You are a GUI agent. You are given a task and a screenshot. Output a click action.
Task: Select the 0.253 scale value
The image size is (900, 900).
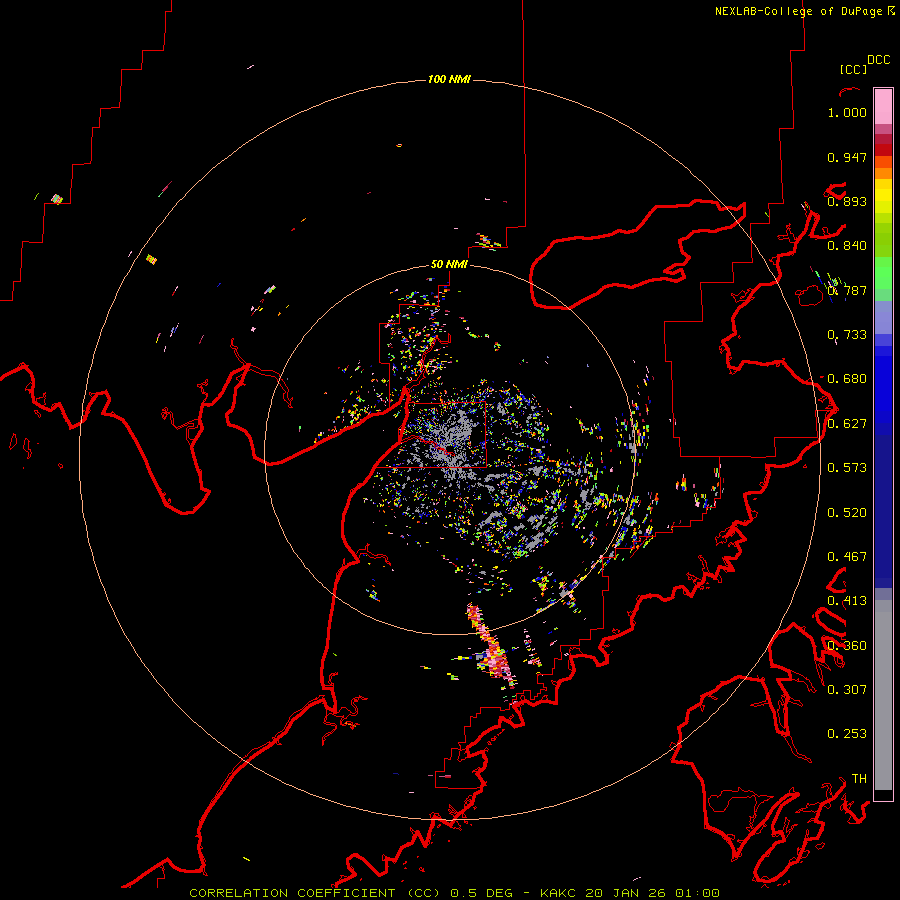[x=847, y=734]
